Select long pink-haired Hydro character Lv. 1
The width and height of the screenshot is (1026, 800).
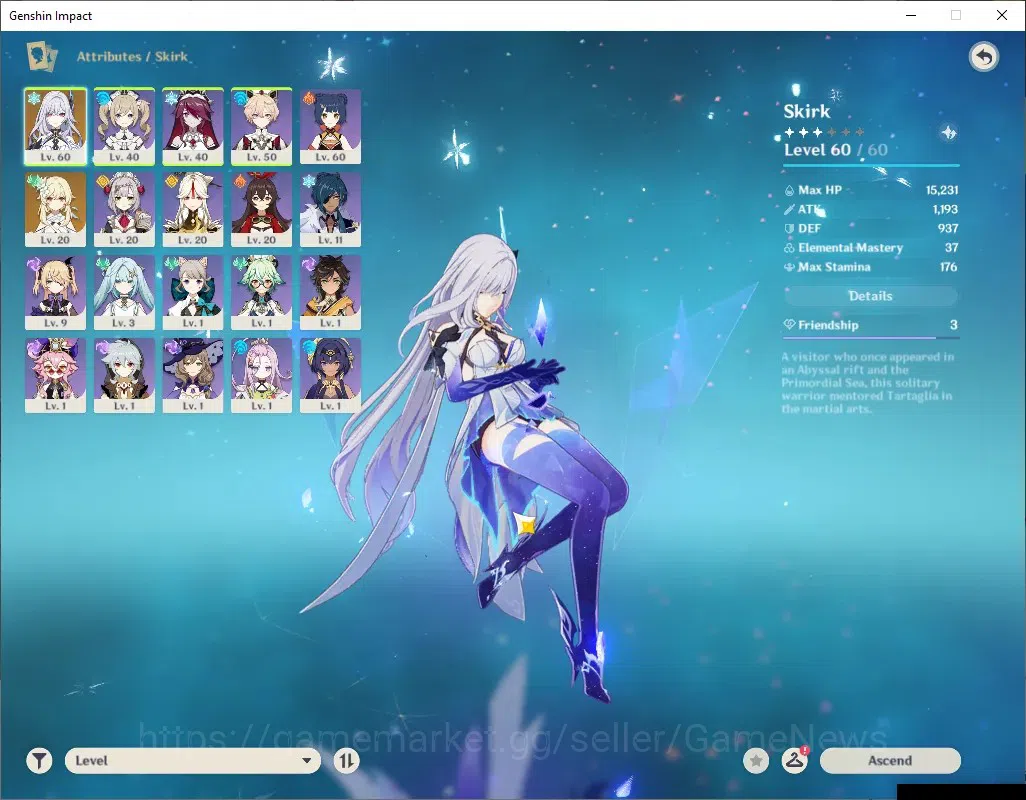pyautogui.click(x=262, y=375)
